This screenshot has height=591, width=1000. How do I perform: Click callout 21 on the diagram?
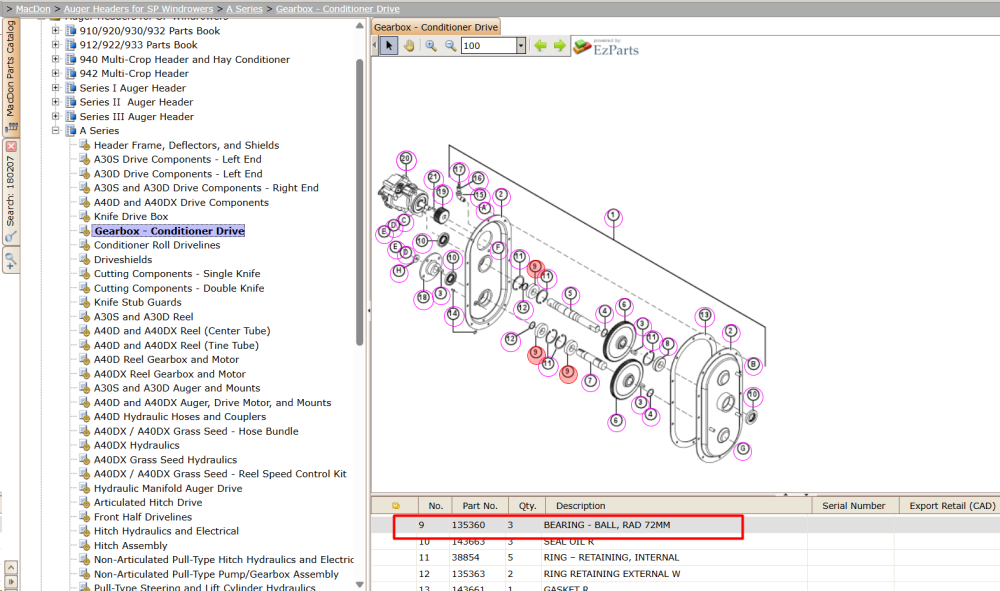tap(434, 177)
